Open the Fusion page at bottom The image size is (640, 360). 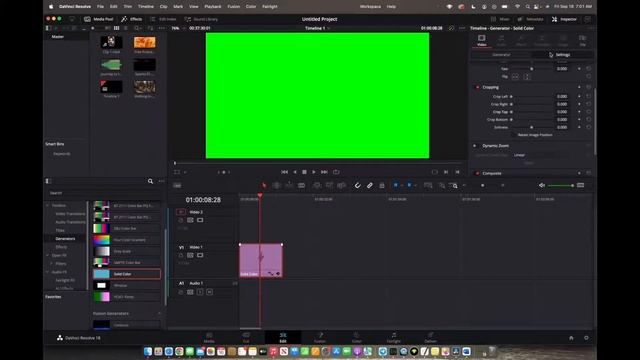(320, 338)
